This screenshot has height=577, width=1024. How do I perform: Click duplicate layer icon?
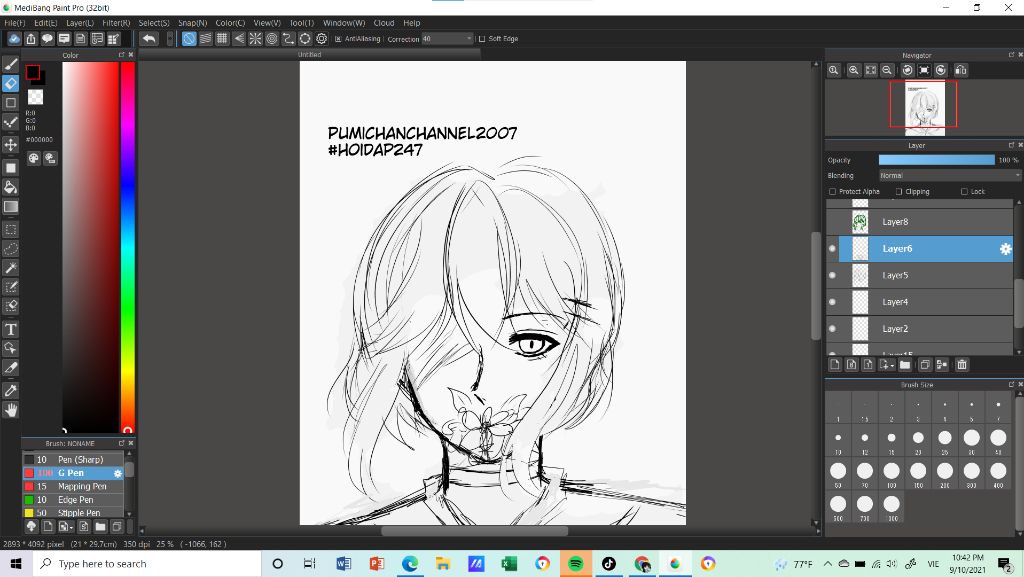(925, 365)
